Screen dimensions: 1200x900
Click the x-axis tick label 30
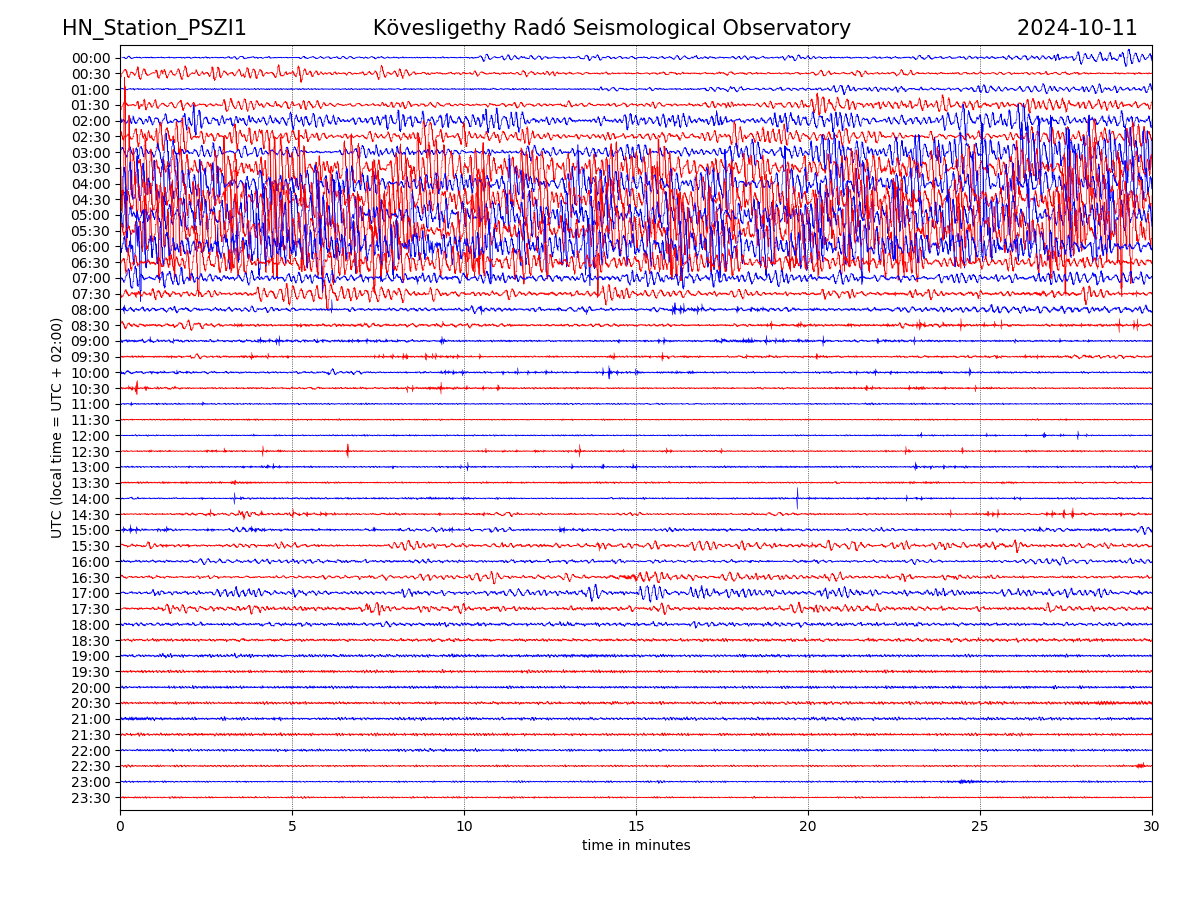point(1152,827)
